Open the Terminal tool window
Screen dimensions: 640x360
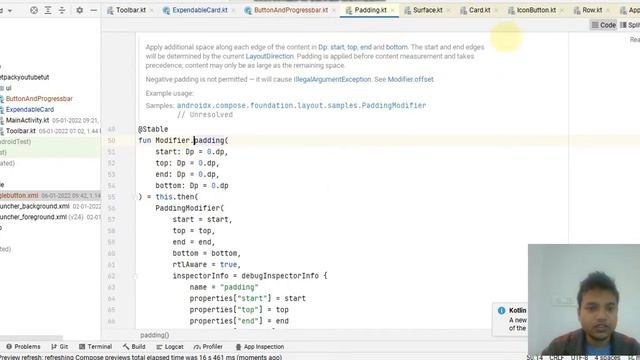[x=95, y=347]
